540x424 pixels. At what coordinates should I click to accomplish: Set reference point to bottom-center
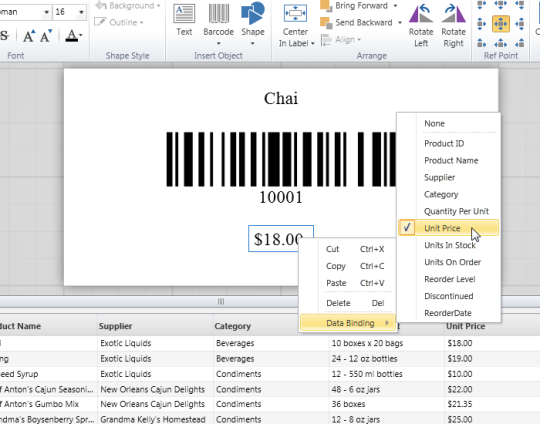[500, 43]
